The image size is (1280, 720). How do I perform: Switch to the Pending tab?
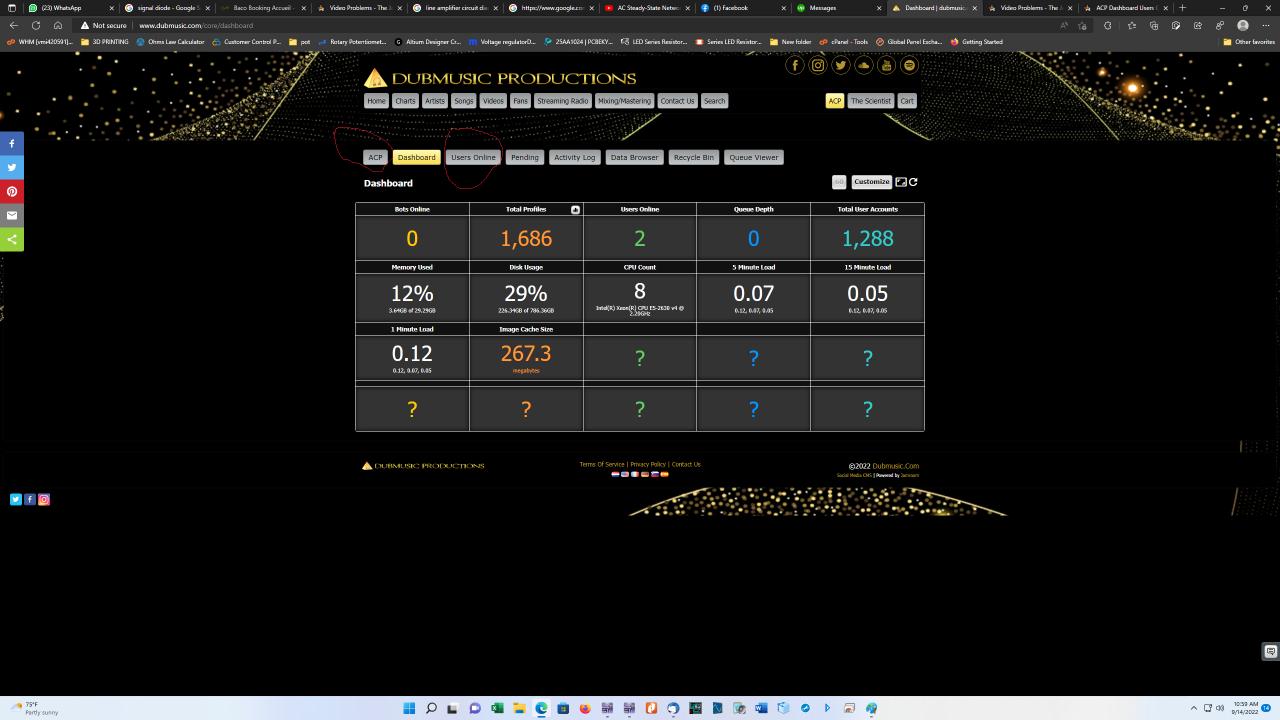[x=524, y=157]
